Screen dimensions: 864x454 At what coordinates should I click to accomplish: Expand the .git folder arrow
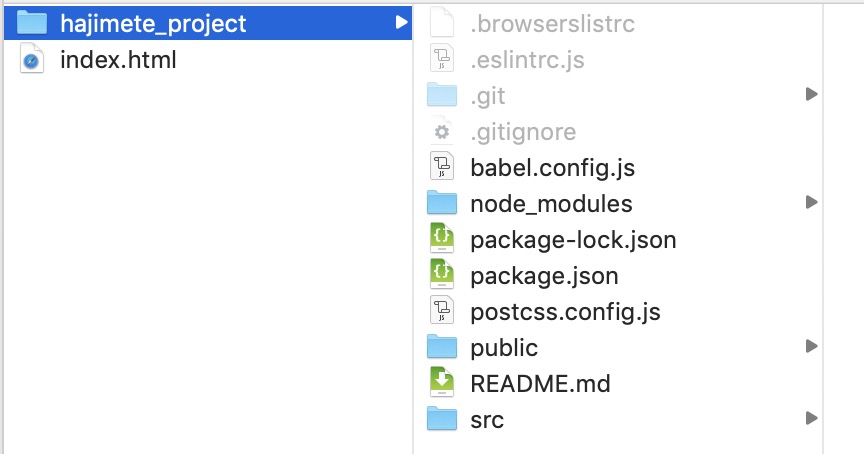(x=811, y=94)
